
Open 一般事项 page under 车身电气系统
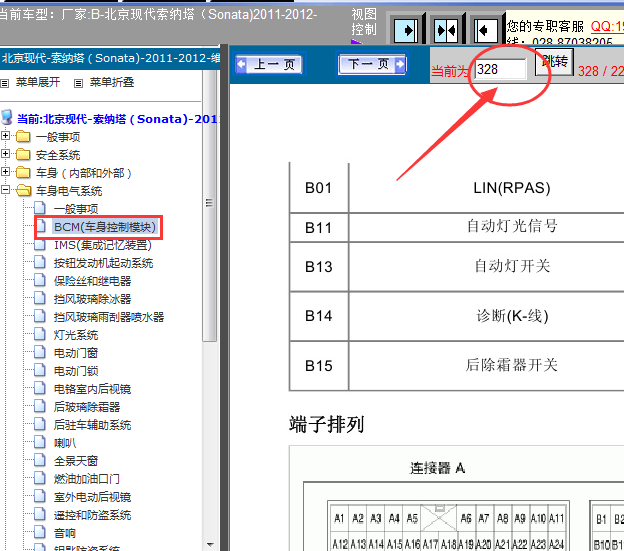[76, 209]
